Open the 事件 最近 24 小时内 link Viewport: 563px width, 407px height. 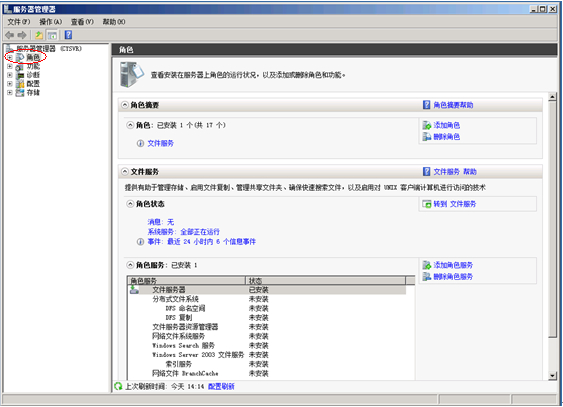click(x=201, y=242)
